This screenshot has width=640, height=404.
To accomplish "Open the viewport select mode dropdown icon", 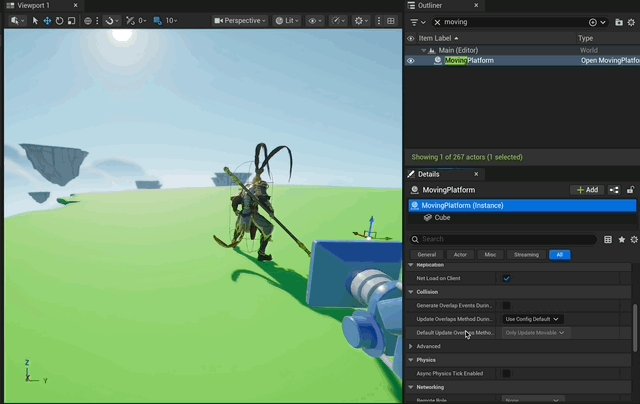I will pyautogui.click(x=17, y=21).
